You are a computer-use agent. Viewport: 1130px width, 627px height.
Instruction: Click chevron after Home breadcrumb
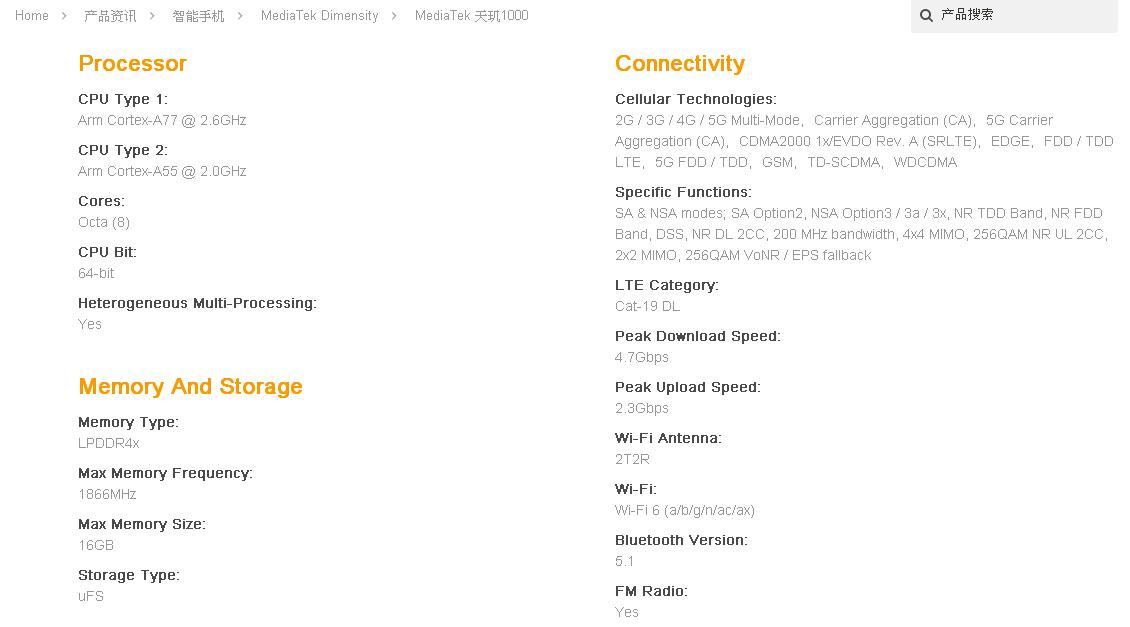(x=64, y=15)
